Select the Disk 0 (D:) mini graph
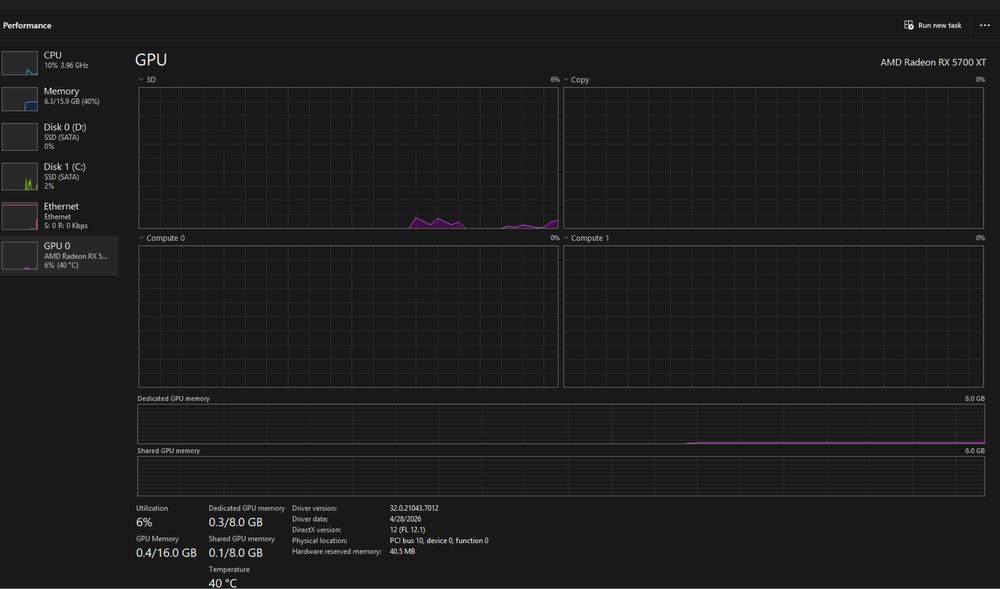Screen dimensions: 1000x589 point(20,136)
